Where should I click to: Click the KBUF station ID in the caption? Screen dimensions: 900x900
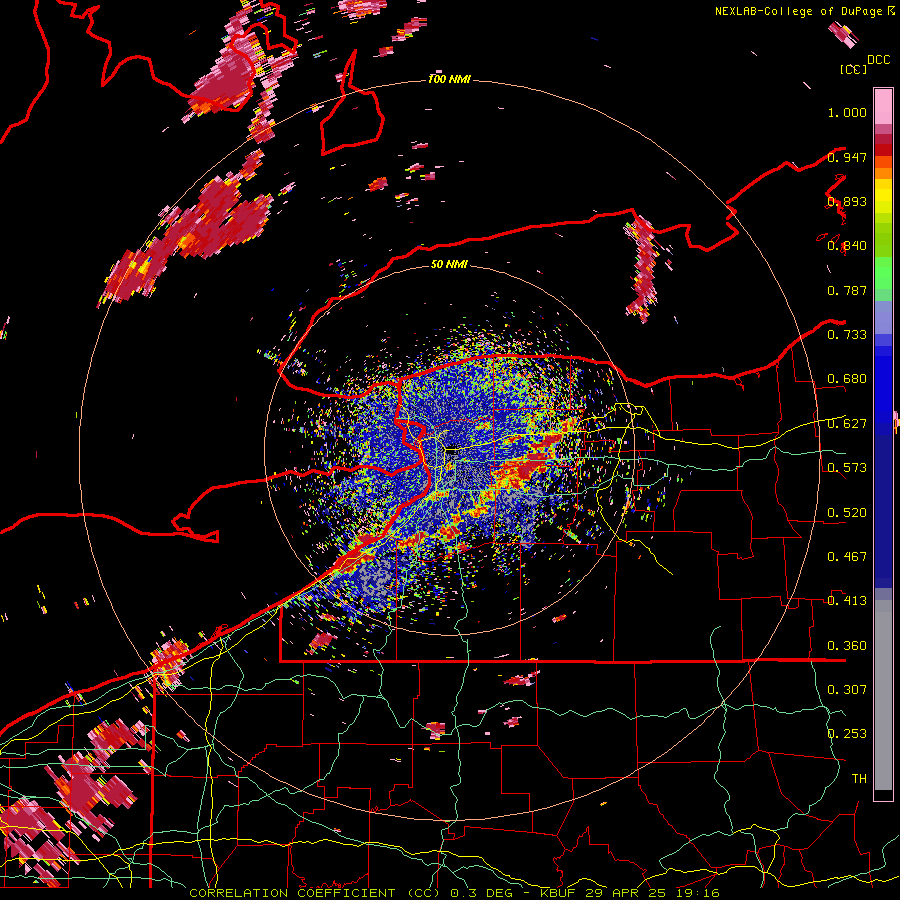click(560, 893)
